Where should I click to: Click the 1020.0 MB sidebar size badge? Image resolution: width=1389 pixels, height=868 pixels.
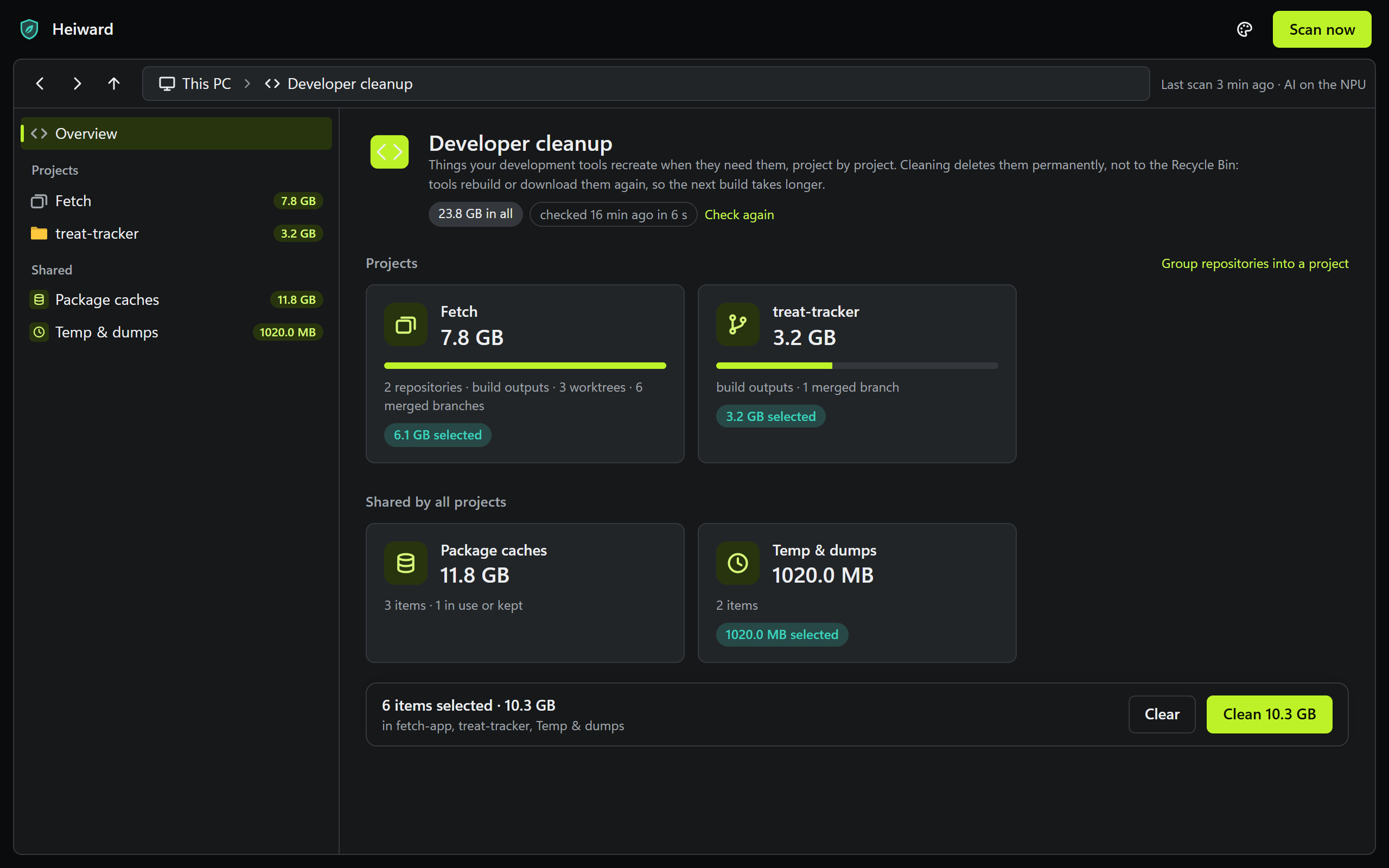coord(288,333)
